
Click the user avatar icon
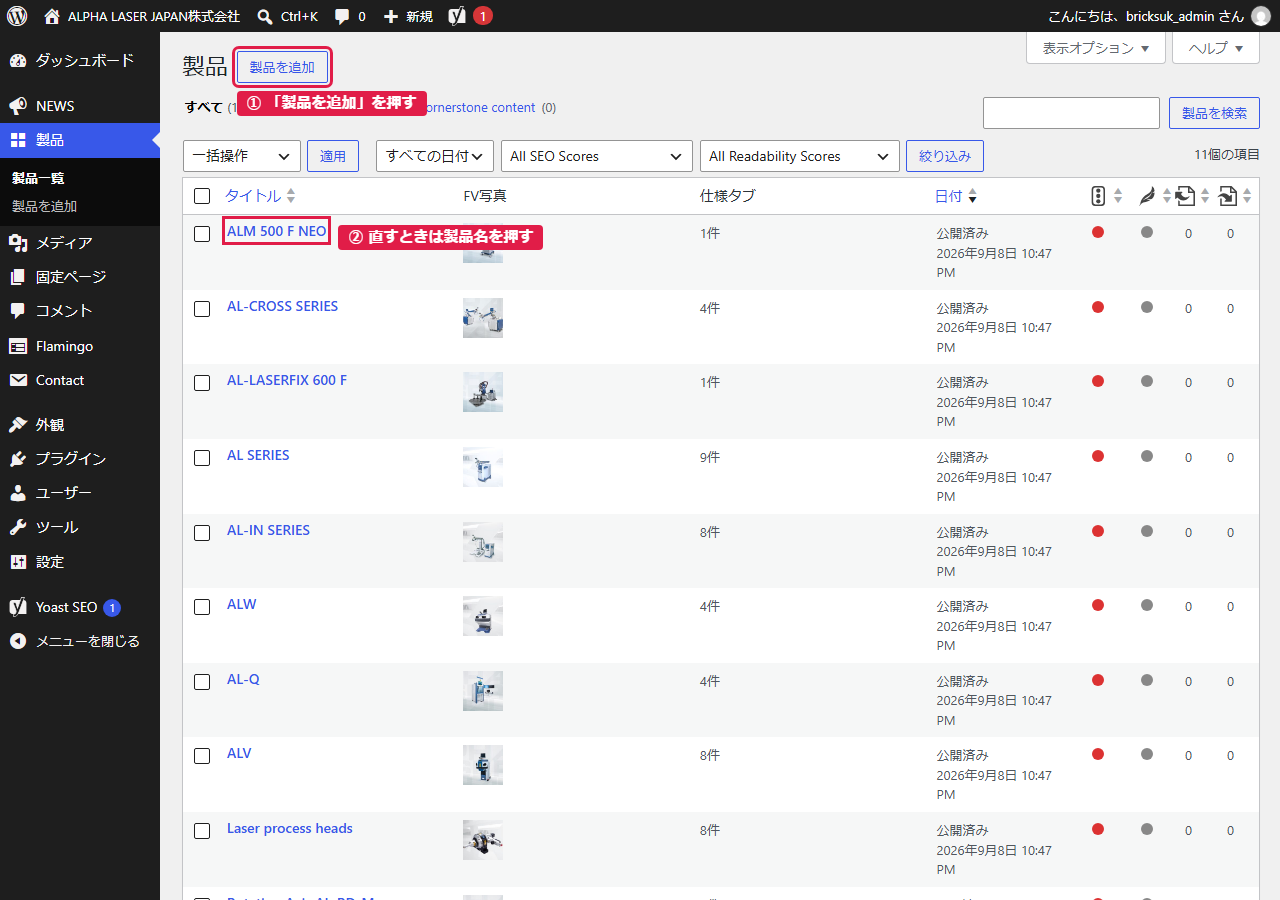pyautogui.click(x=1260, y=16)
